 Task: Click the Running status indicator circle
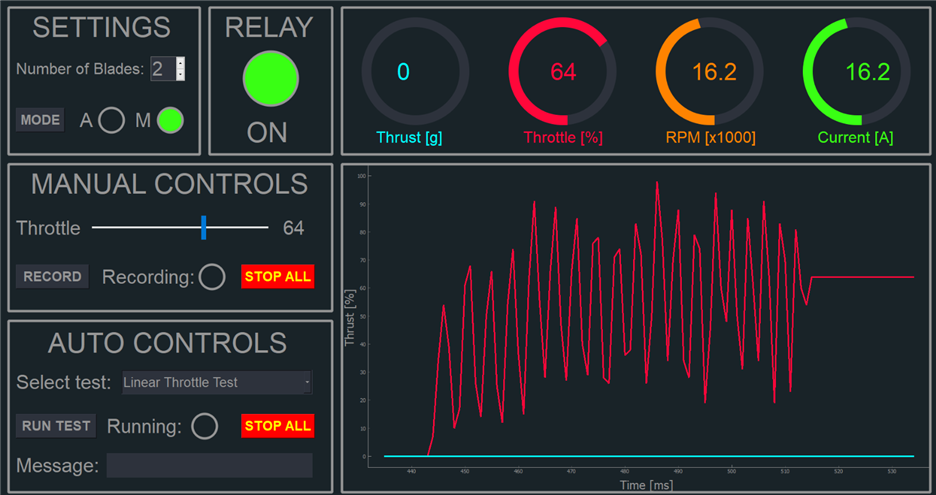pyautogui.click(x=205, y=426)
